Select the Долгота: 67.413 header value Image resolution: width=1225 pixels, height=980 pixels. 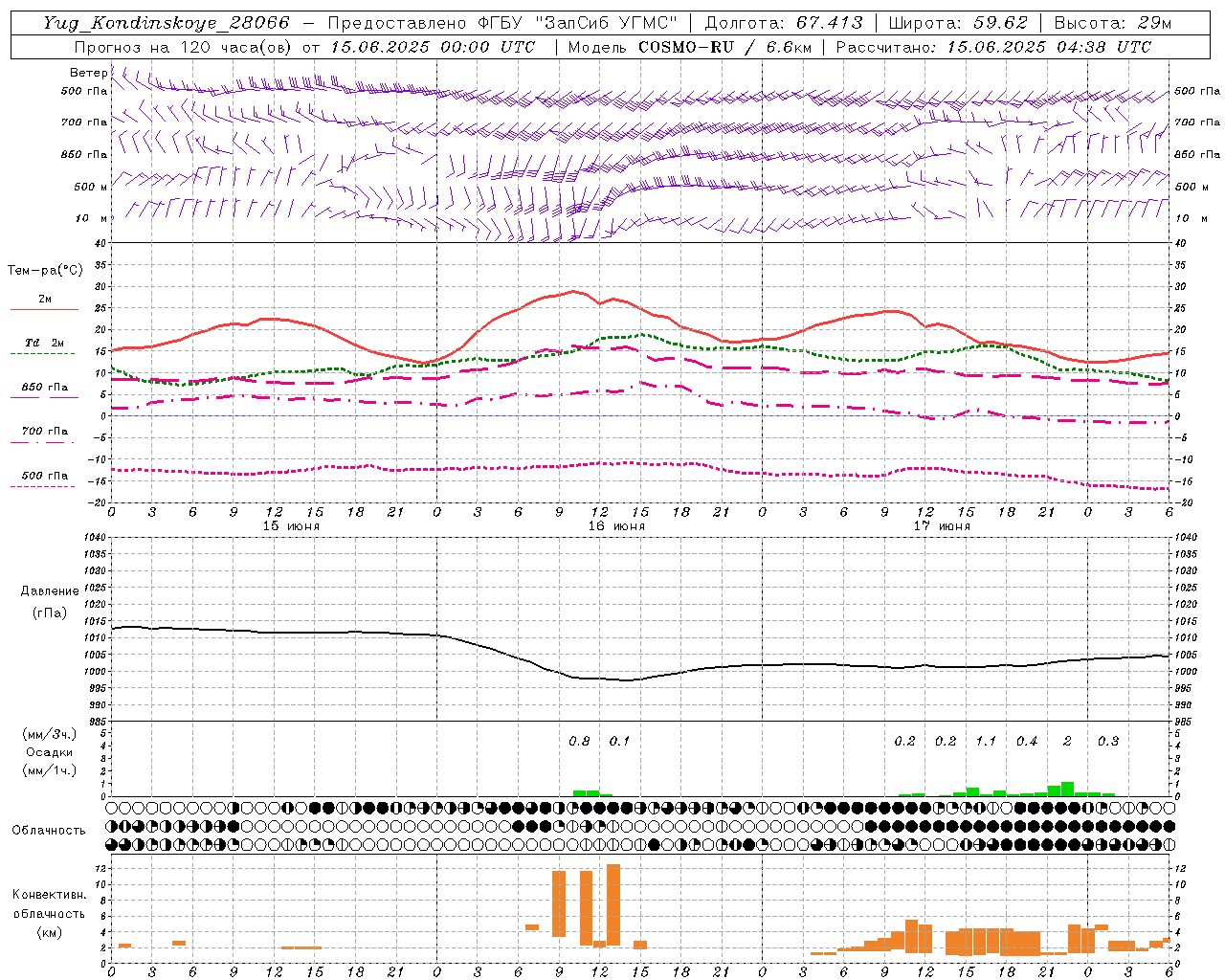point(783,23)
